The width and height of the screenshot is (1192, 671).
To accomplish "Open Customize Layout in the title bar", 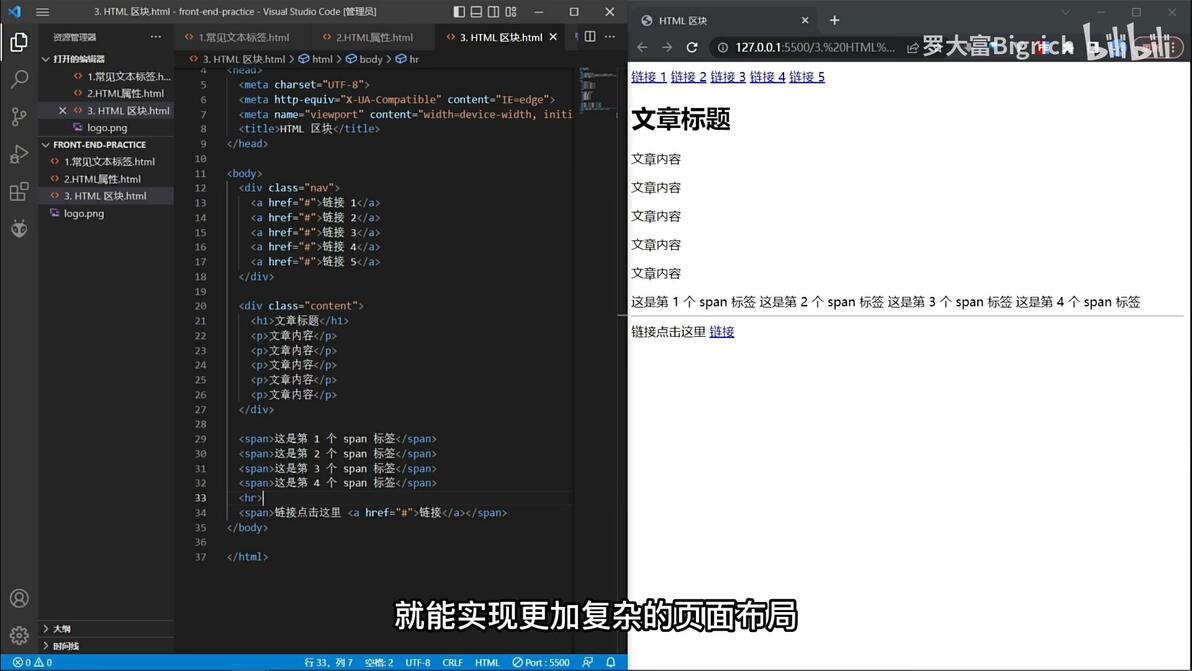I will tap(511, 11).
